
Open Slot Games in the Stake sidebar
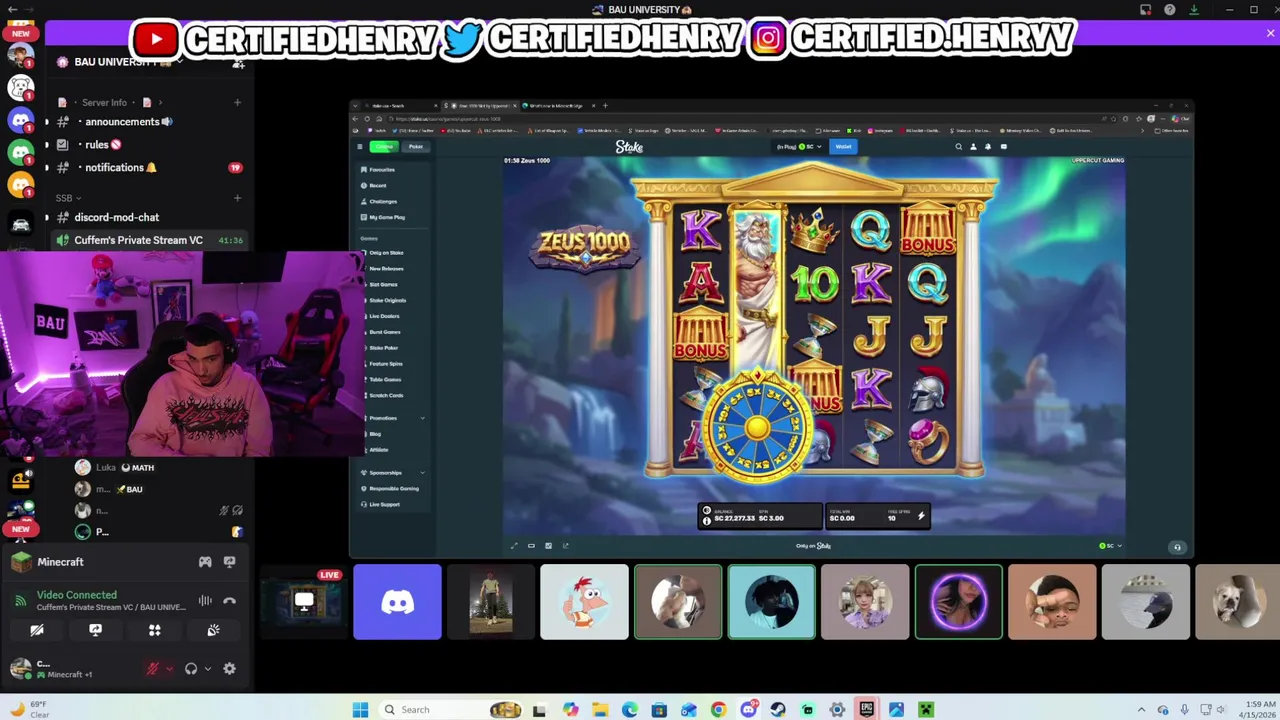pos(383,285)
